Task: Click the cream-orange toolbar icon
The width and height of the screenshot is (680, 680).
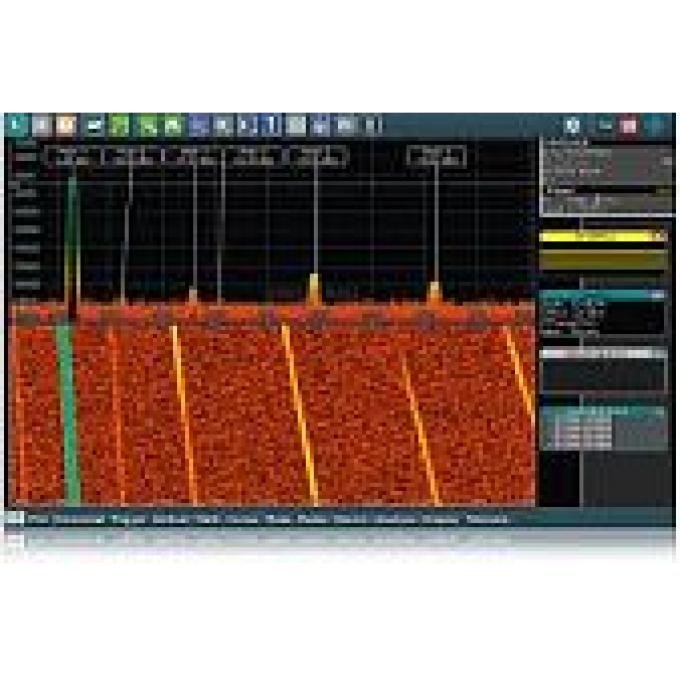Action: pyautogui.click(x=66, y=125)
